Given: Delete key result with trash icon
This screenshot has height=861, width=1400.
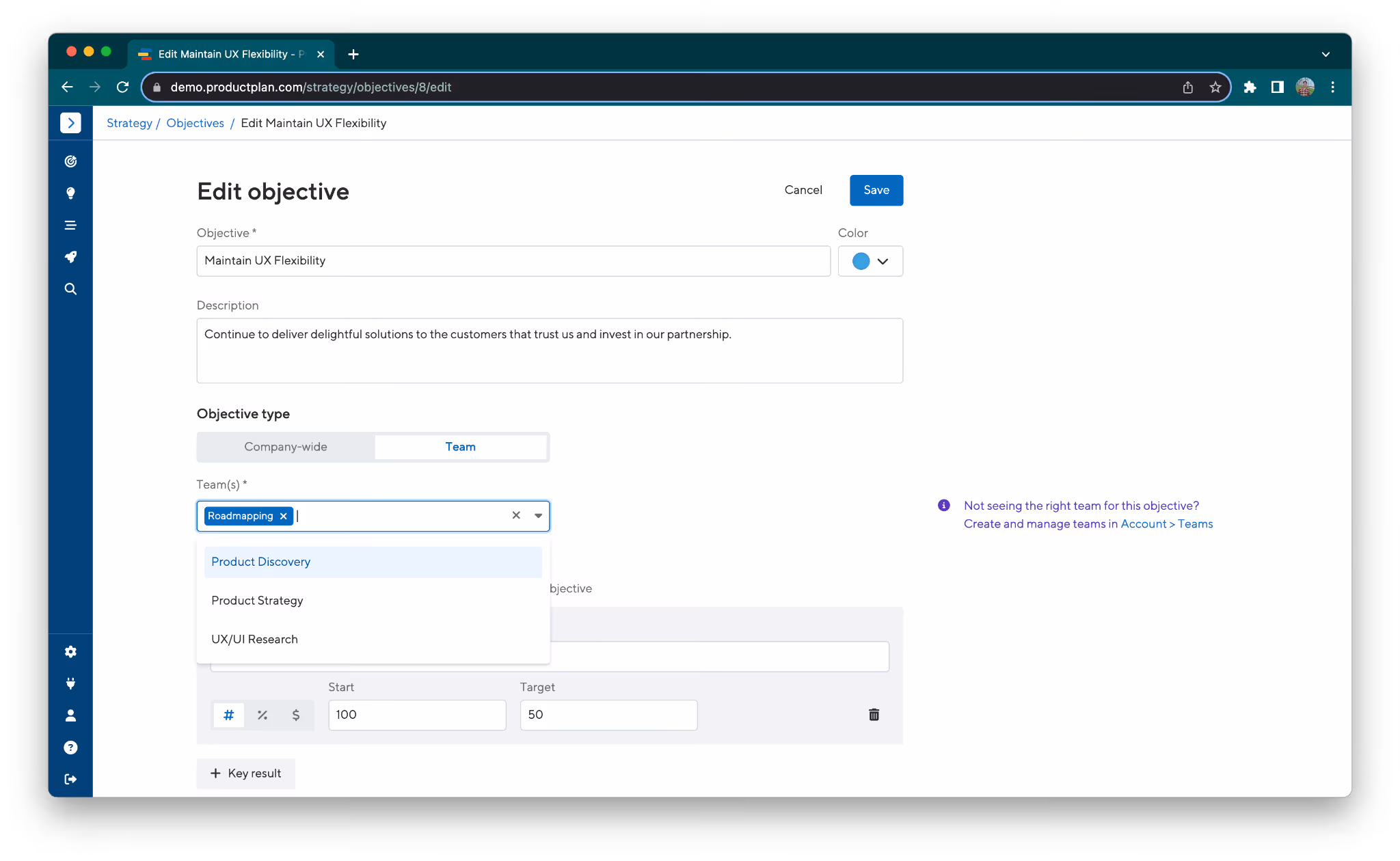Looking at the screenshot, I should tap(874, 715).
